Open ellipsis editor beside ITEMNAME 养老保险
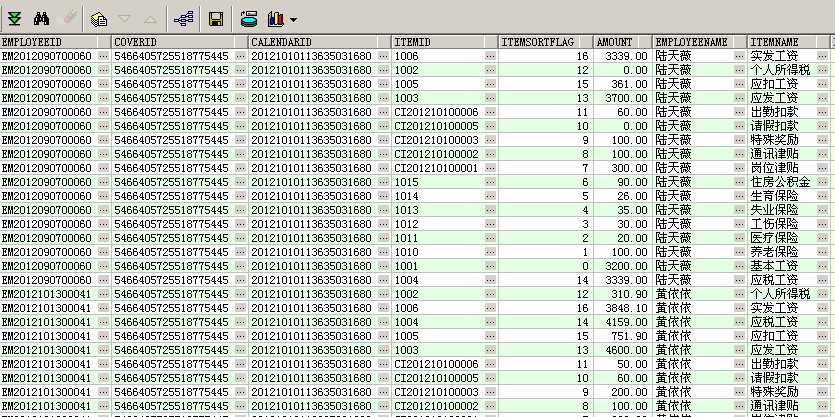The width and height of the screenshot is (835, 417). click(822, 252)
